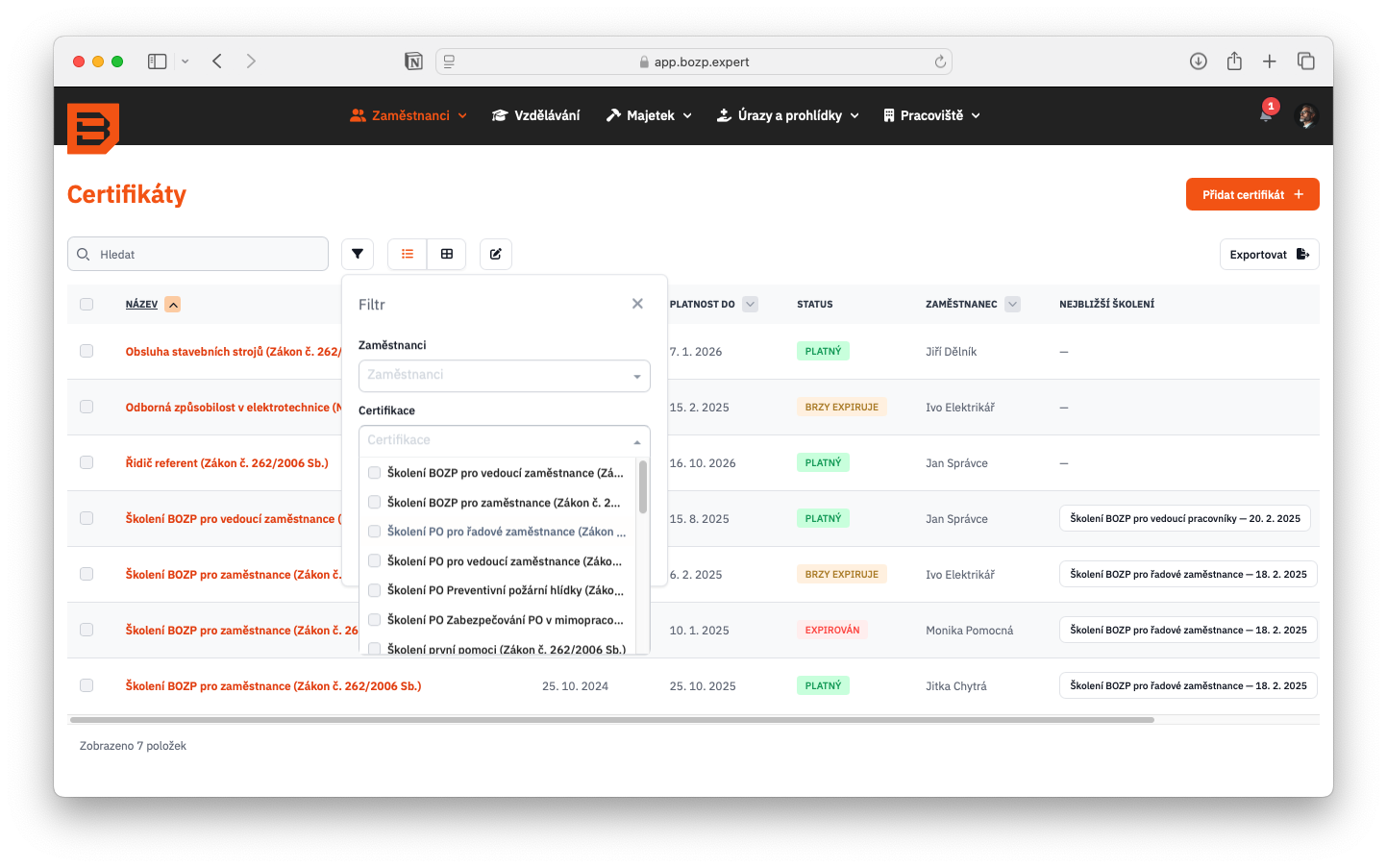1387x868 pixels.
Task: Click the website settings icon in address bar
Action: click(449, 62)
